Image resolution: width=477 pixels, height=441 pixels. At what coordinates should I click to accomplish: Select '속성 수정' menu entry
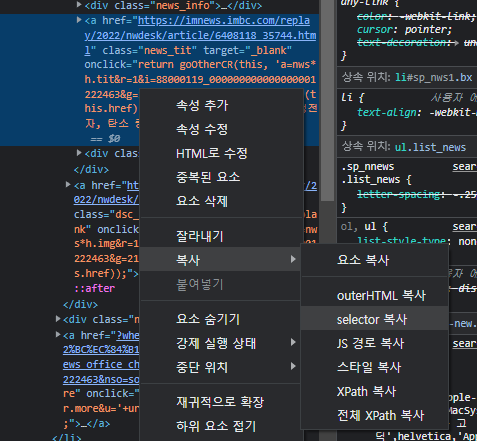point(221,129)
